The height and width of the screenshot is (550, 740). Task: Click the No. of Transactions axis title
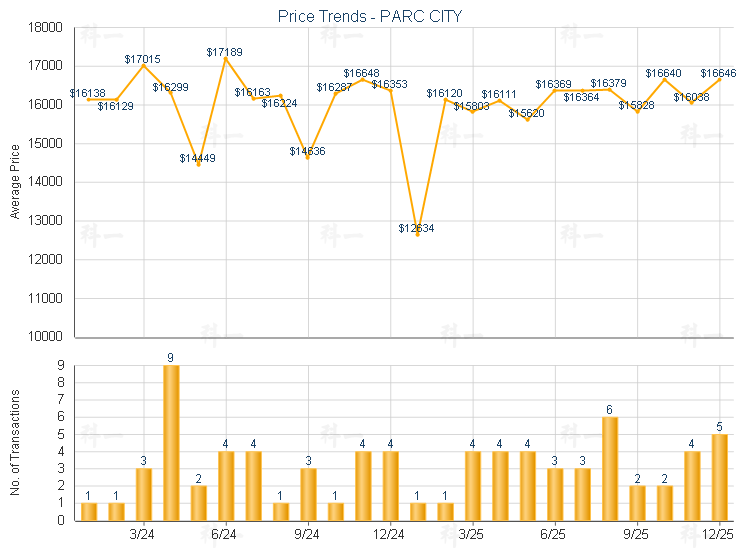tap(14, 443)
